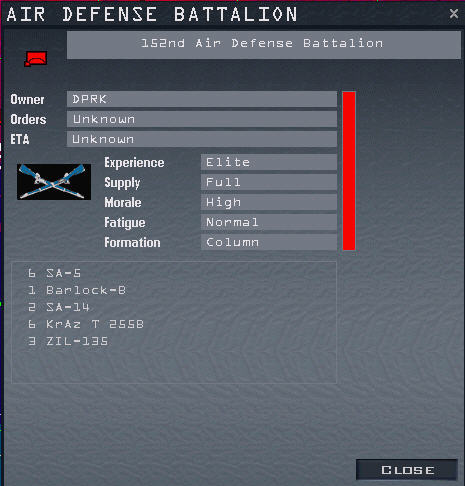The image size is (465, 486).
Task: Select the 3 ZIL-135 equipment entry
Action: [x=68, y=341]
